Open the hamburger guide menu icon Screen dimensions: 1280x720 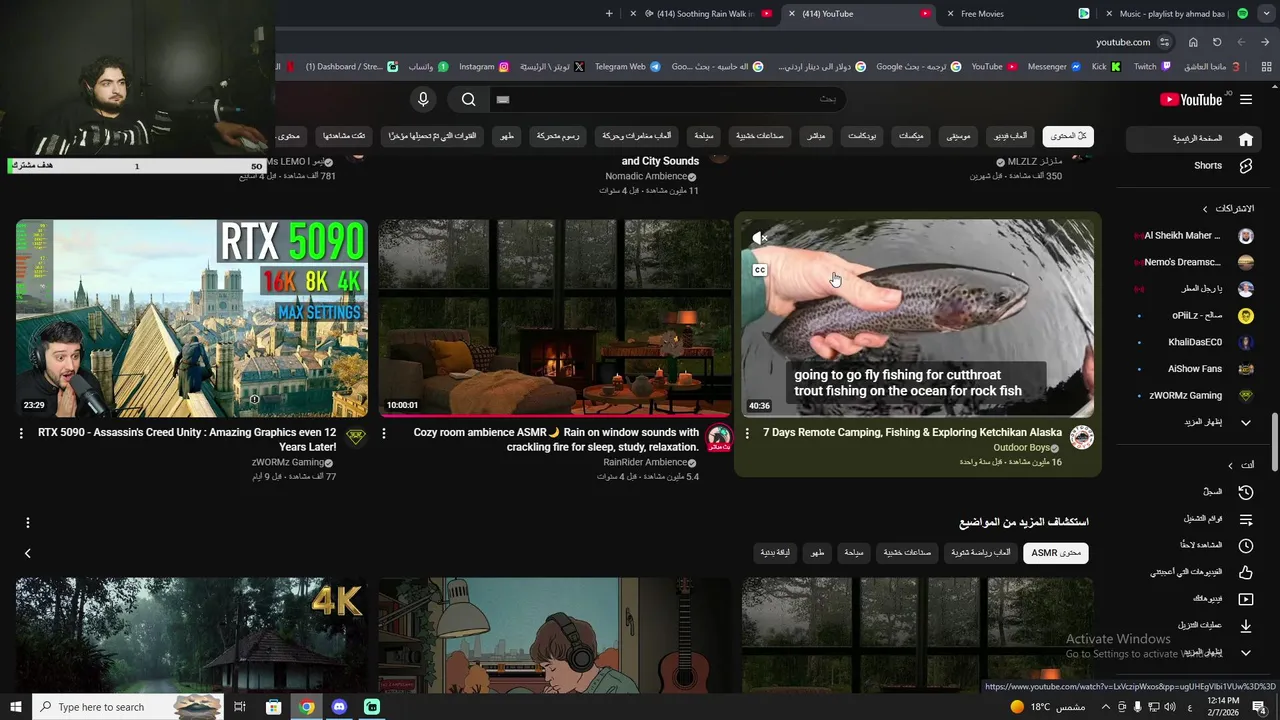pos(1245,99)
